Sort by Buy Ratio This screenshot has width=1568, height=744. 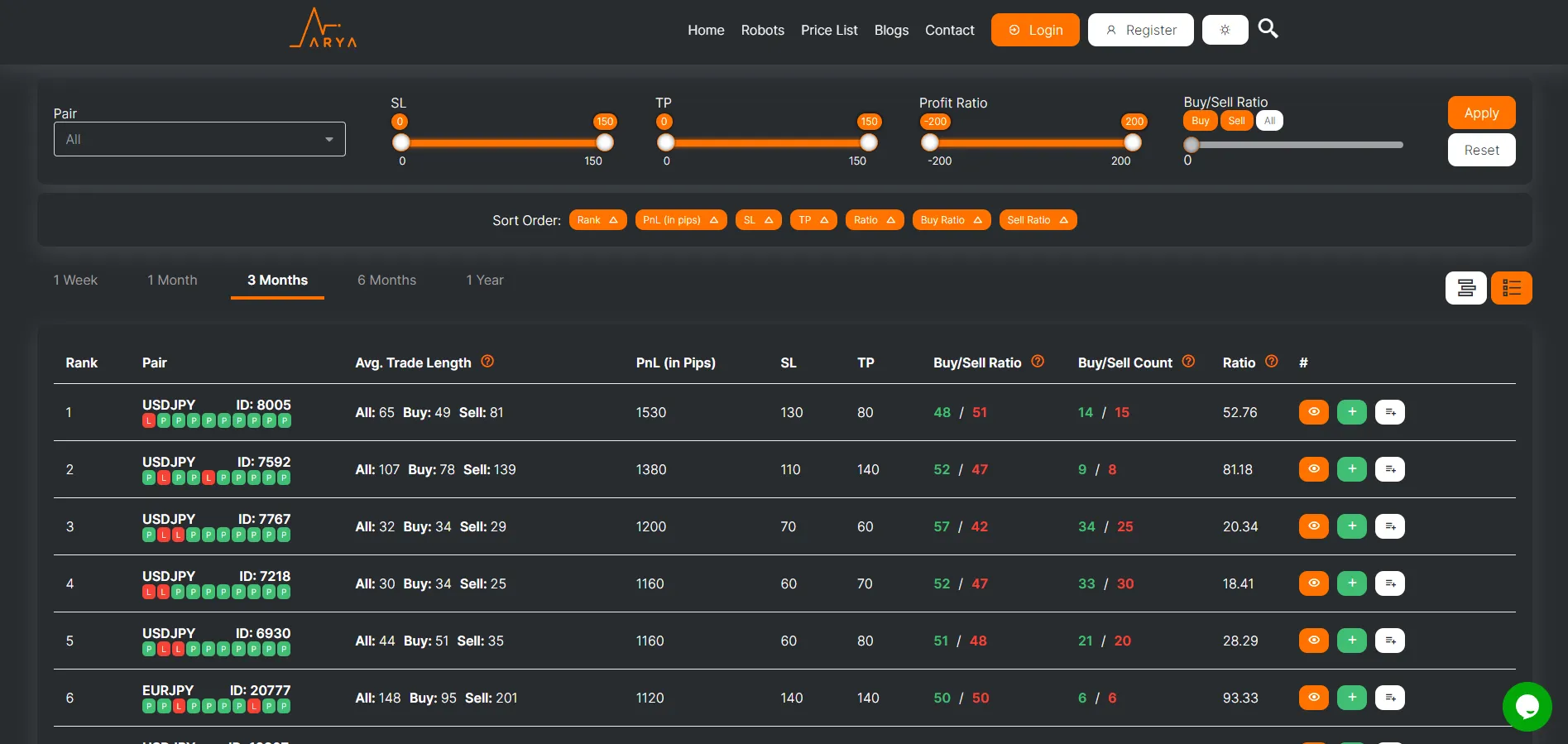[x=951, y=220]
